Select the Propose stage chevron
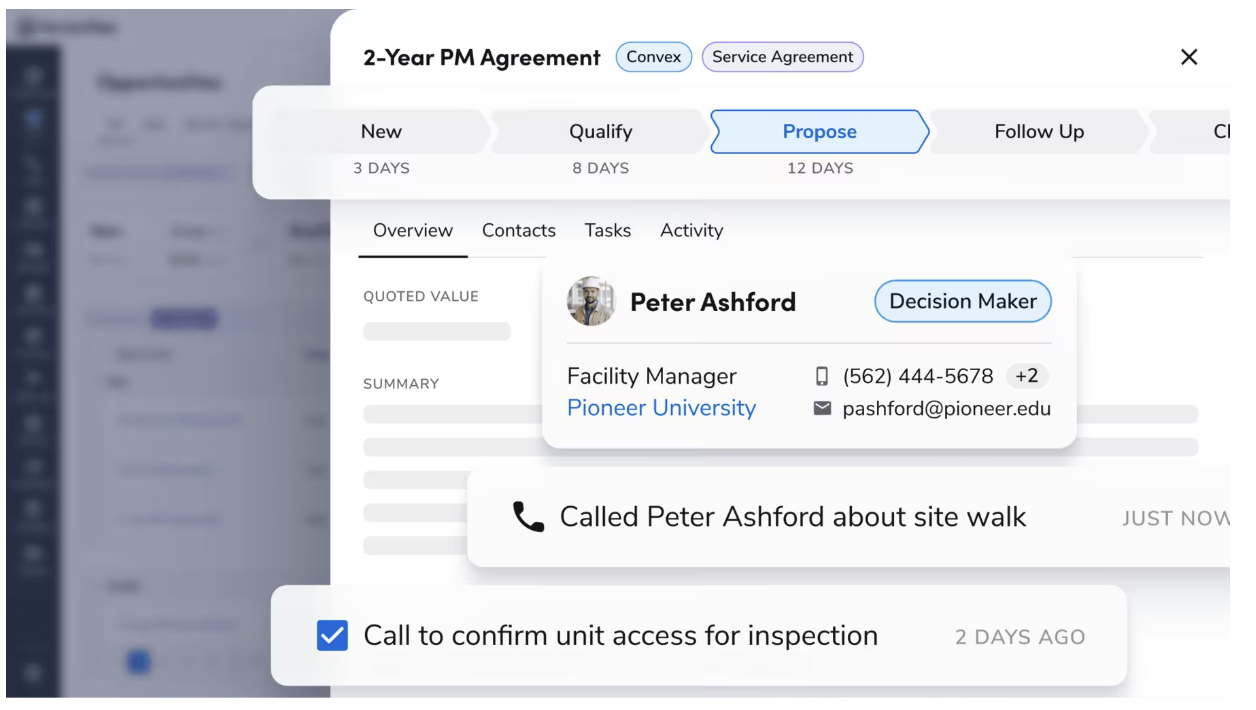Viewport: 1256px width, 710px height. click(x=820, y=132)
